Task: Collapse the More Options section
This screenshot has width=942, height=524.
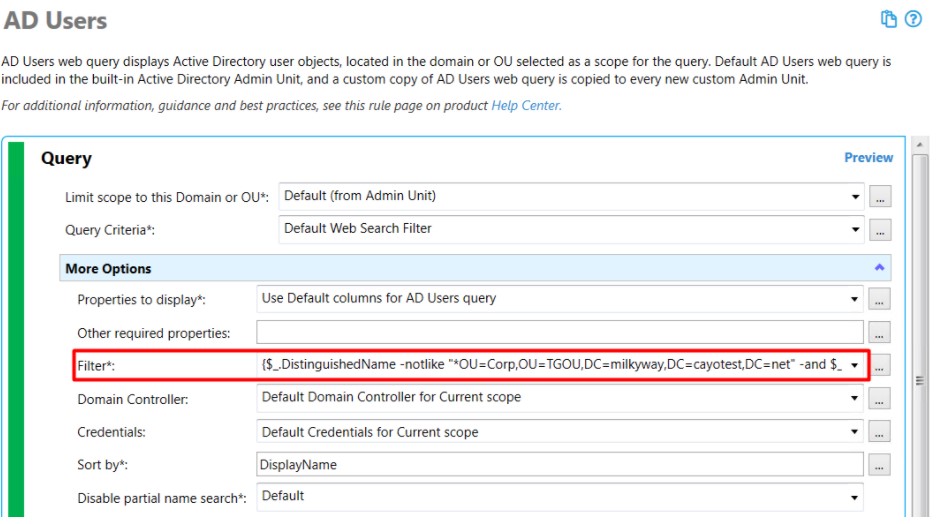Action: coord(879,267)
